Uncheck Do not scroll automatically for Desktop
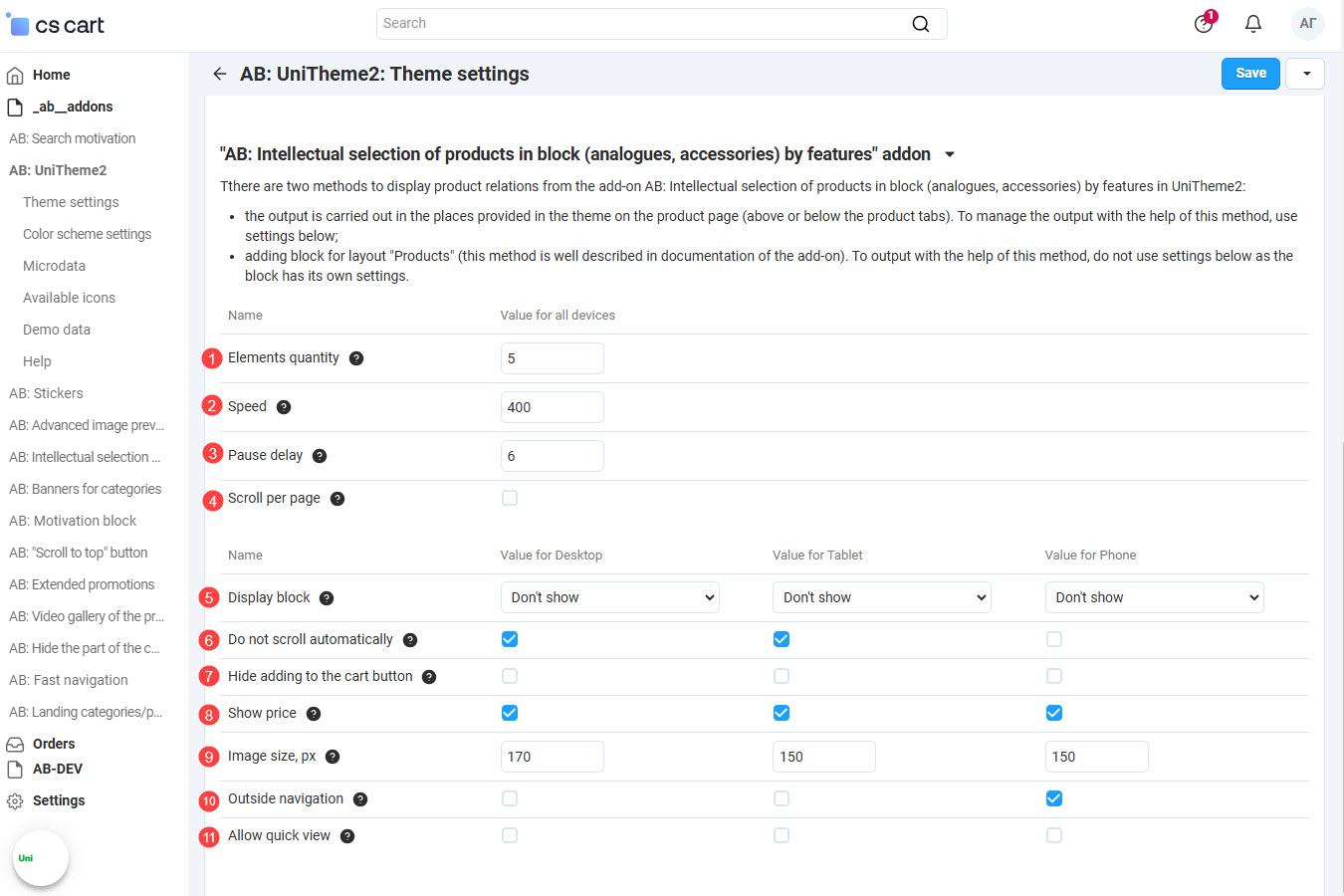The width and height of the screenshot is (1344, 896). pos(510,639)
